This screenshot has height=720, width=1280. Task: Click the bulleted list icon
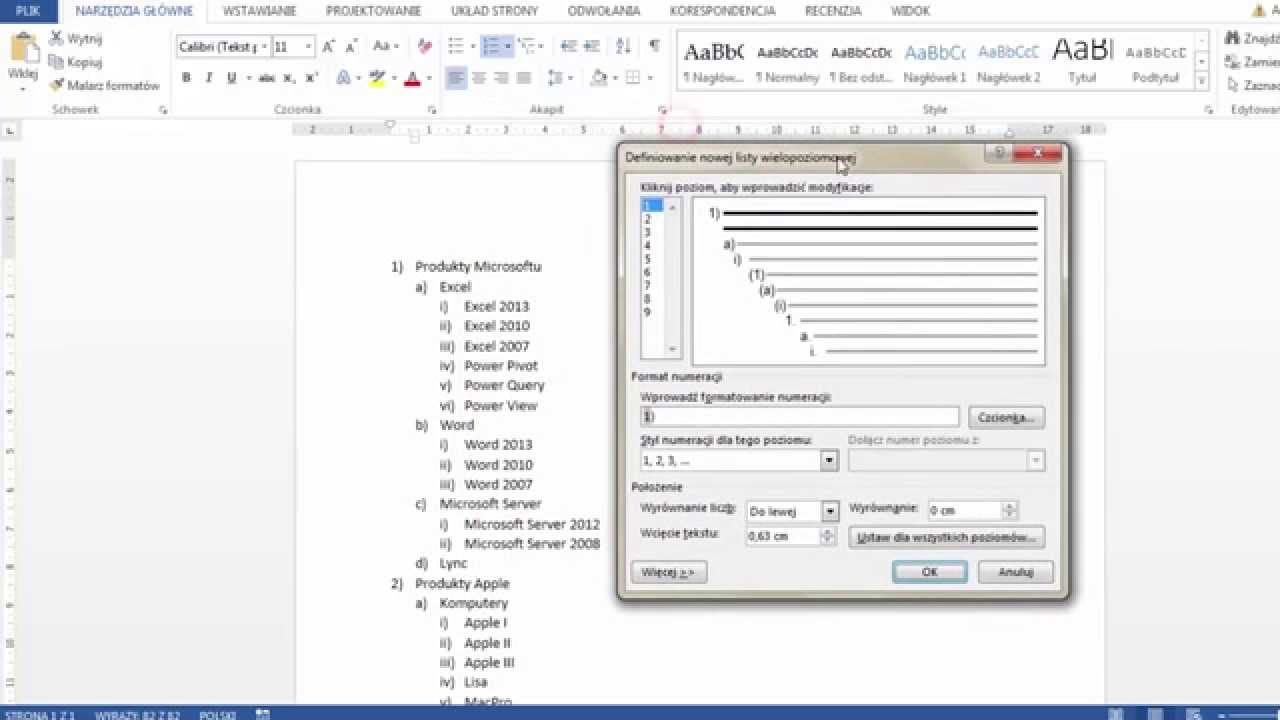coord(455,47)
